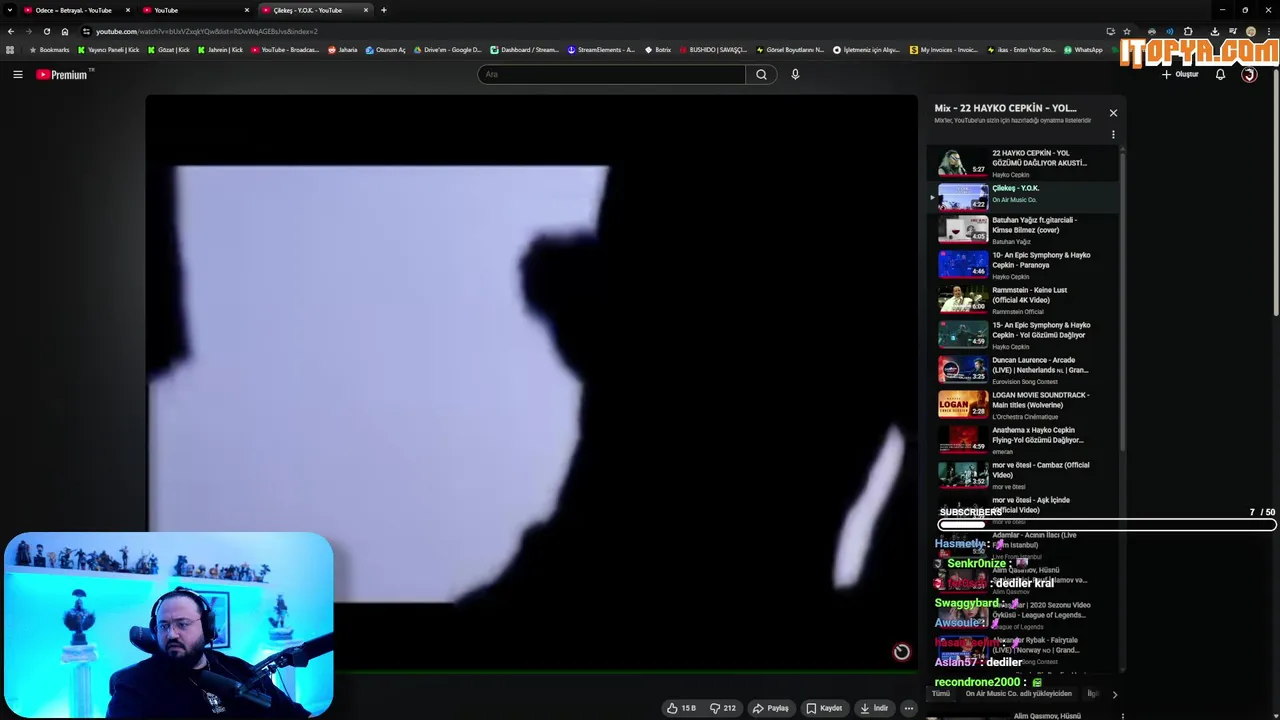Open Gözat | Kick bookmark

tap(169, 50)
